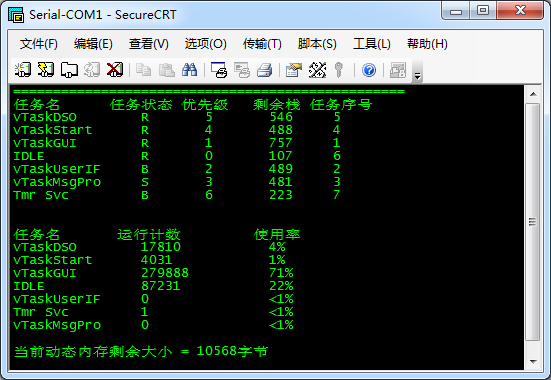This screenshot has width=551, height=380.
Task: Click the 任务状态 column header text
Action: [141, 104]
